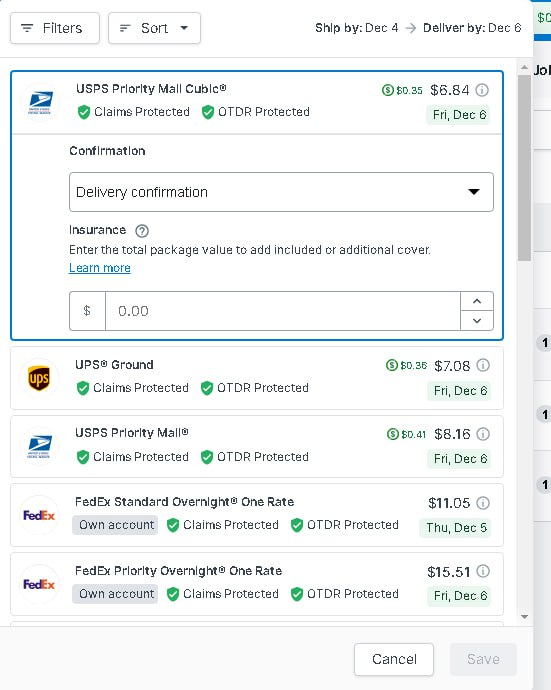Click the UPS logo on the Ground rate
Viewport: 551px width, 690px height.
(x=39, y=378)
